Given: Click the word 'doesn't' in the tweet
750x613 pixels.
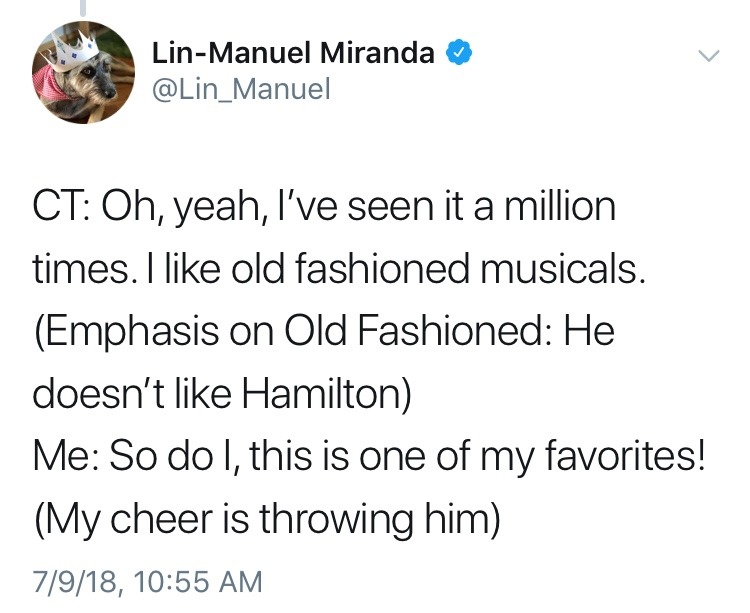Looking at the screenshot, I should click(x=100, y=394).
